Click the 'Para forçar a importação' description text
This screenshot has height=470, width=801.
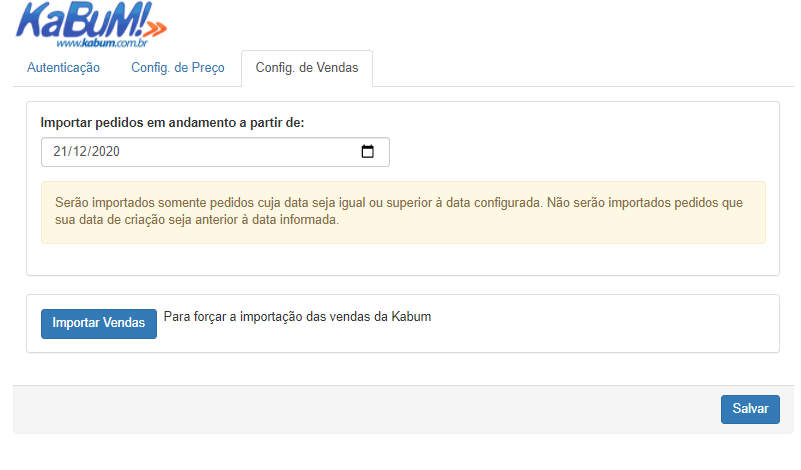pos(297,317)
